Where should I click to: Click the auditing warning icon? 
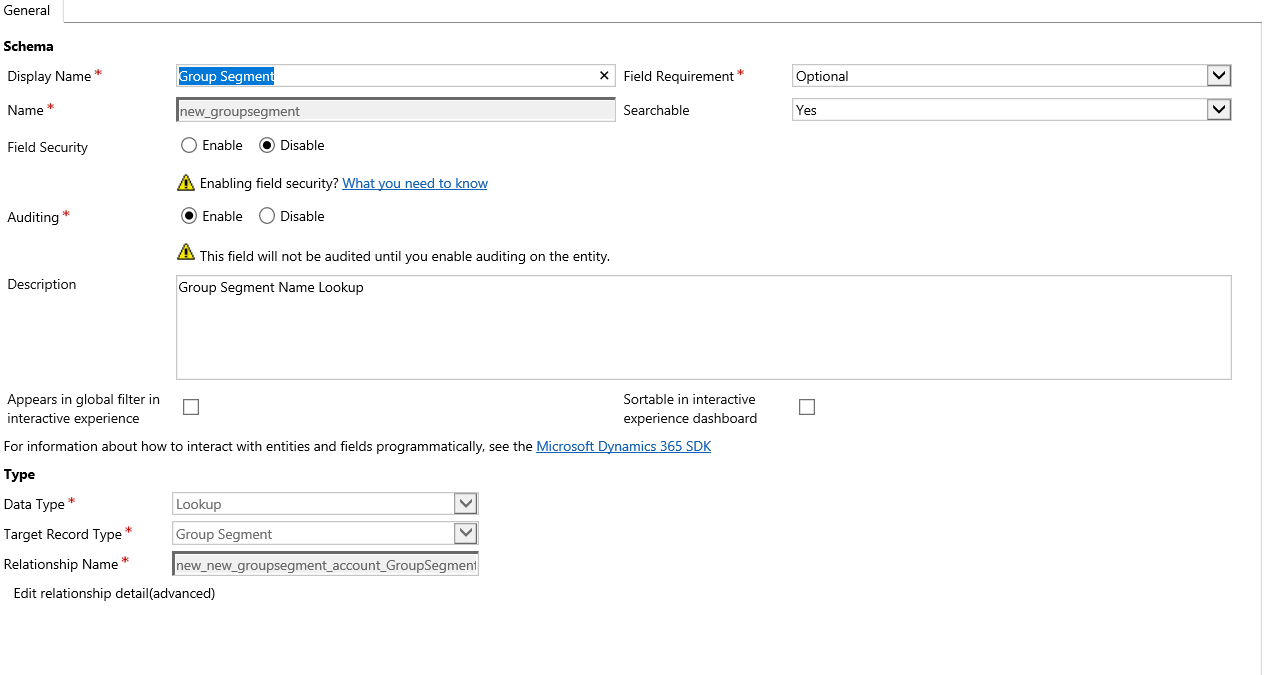[186, 252]
